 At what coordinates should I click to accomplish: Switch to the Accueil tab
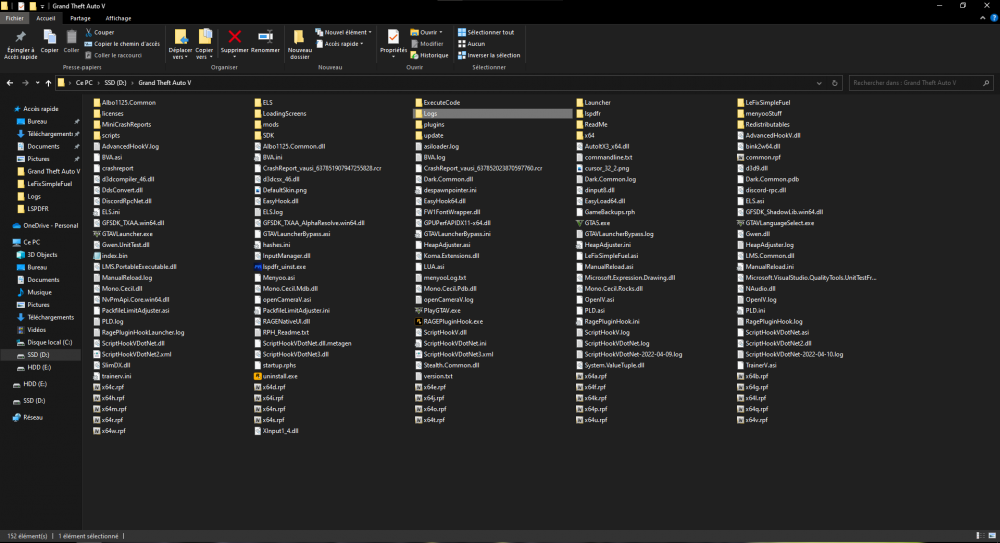46,19
